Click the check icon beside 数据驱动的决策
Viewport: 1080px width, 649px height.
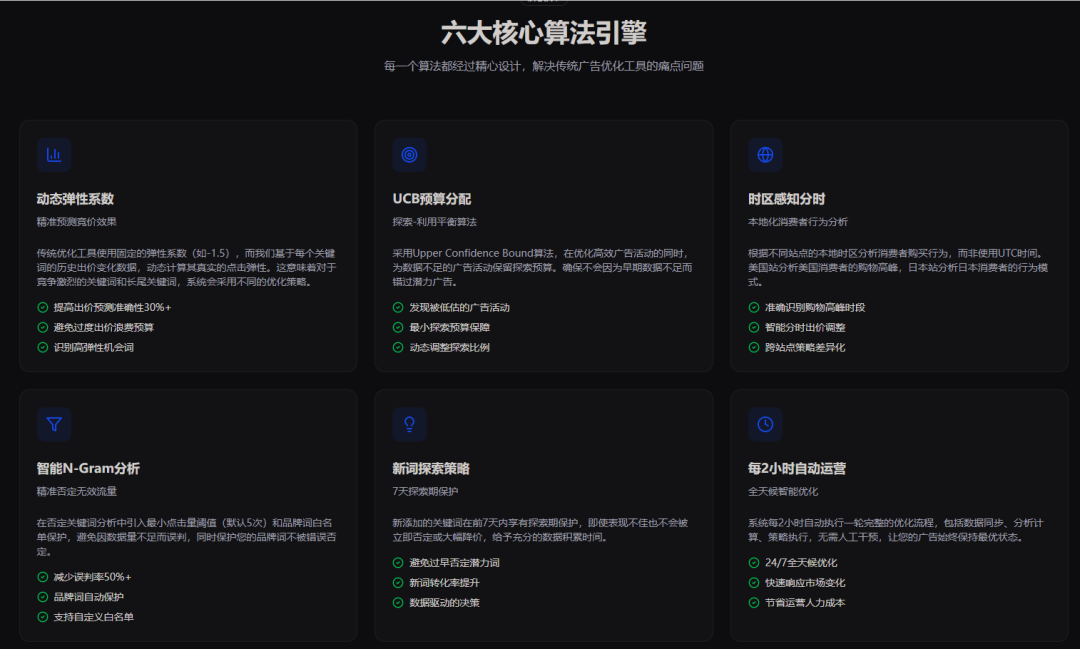click(398, 603)
